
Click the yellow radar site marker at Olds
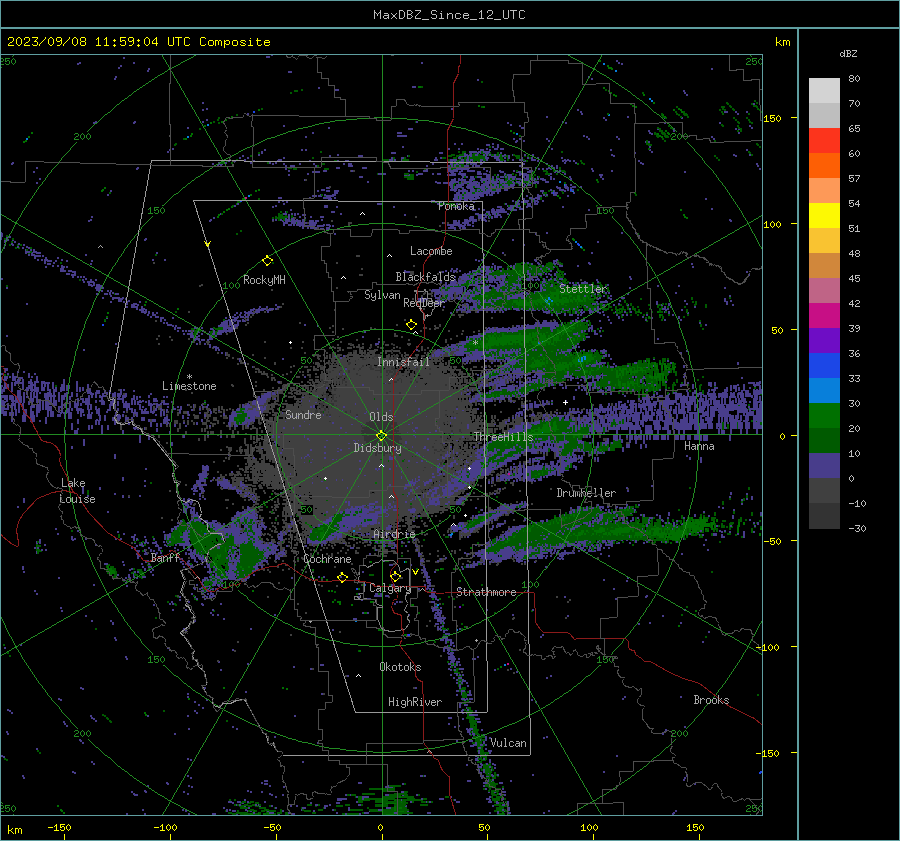point(382,435)
